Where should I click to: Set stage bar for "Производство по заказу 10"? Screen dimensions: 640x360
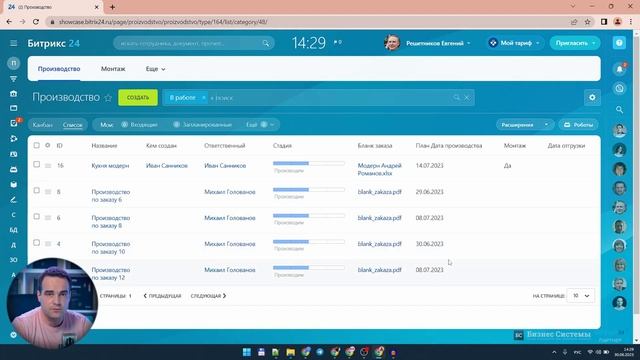tap(309, 242)
